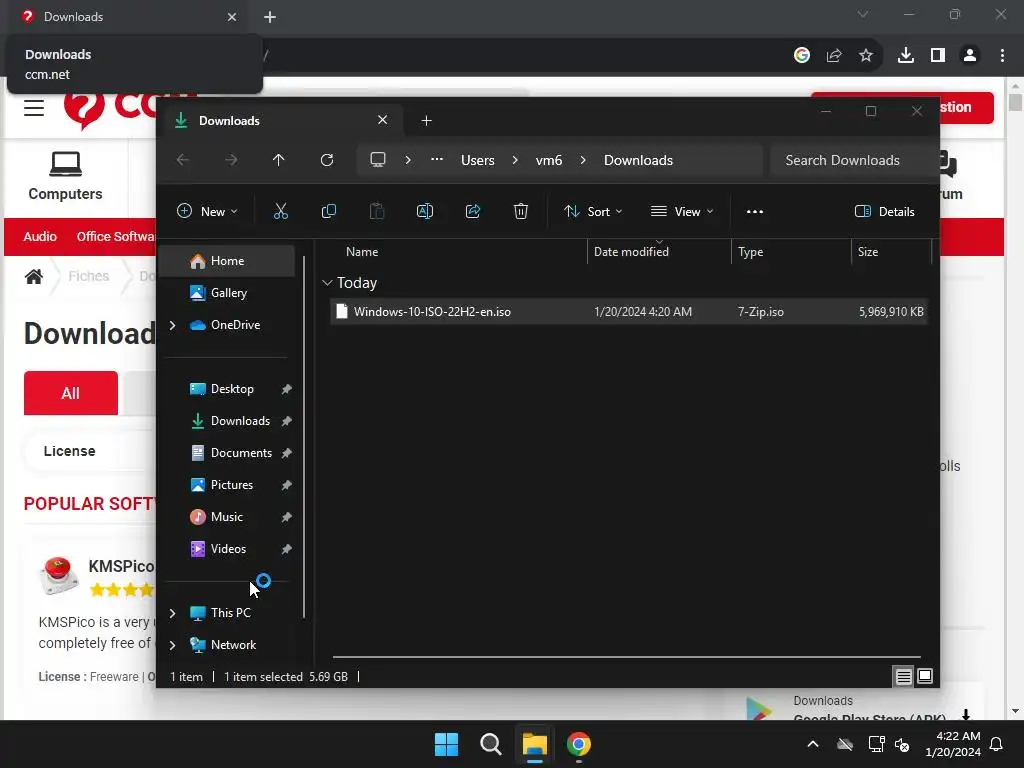The image size is (1024, 768).
Task: Click the Copy icon in File Explorer toolbar
Action: (328, 212)
